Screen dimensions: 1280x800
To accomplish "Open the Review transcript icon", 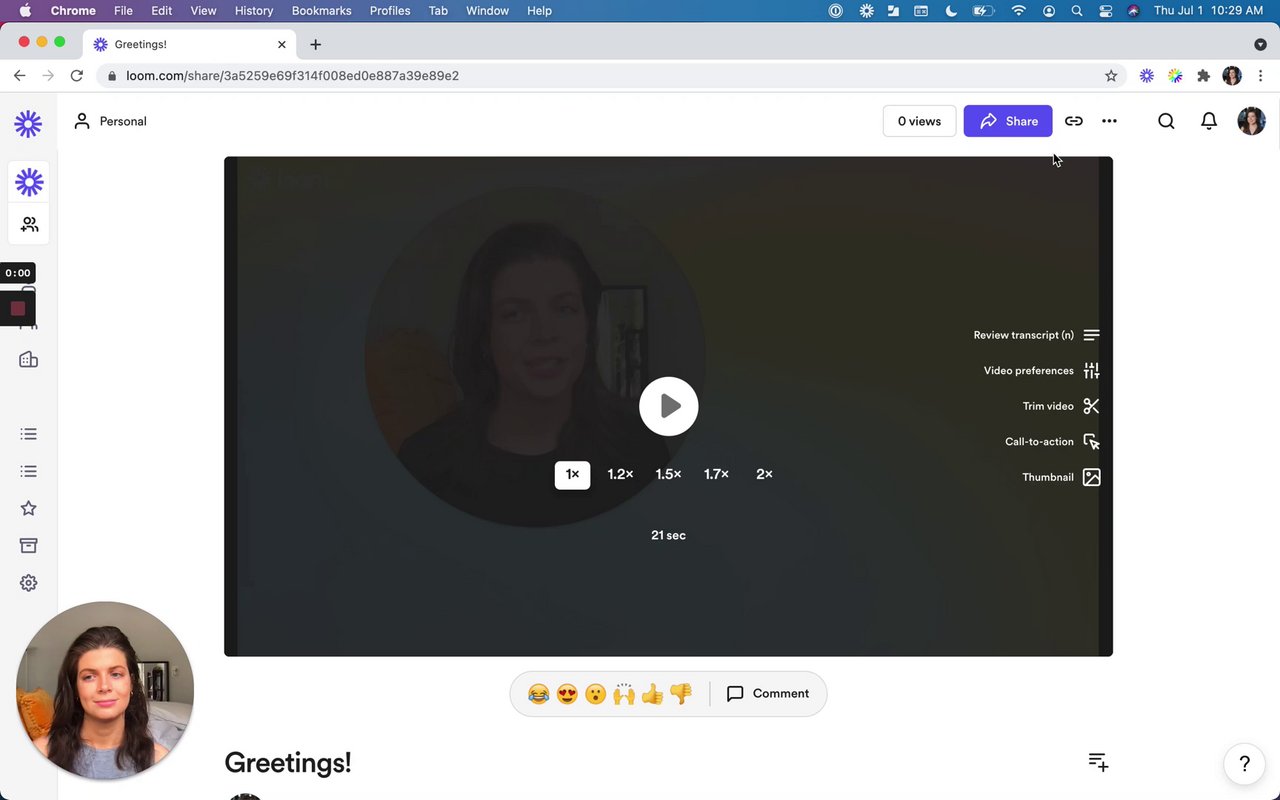I will (1091, 335).
